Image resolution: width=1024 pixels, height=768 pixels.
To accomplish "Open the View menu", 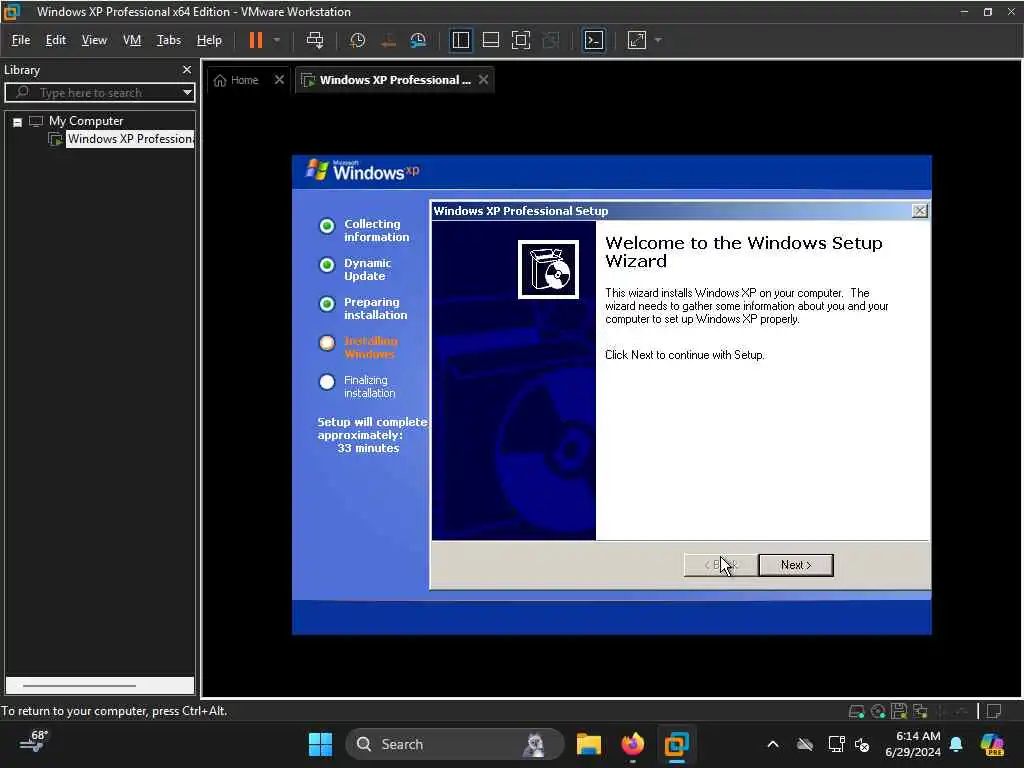I will tap(94, 40).
